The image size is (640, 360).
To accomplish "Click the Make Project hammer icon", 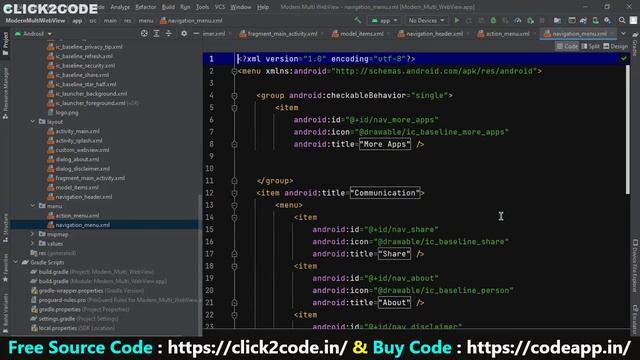I will [358, 20].
